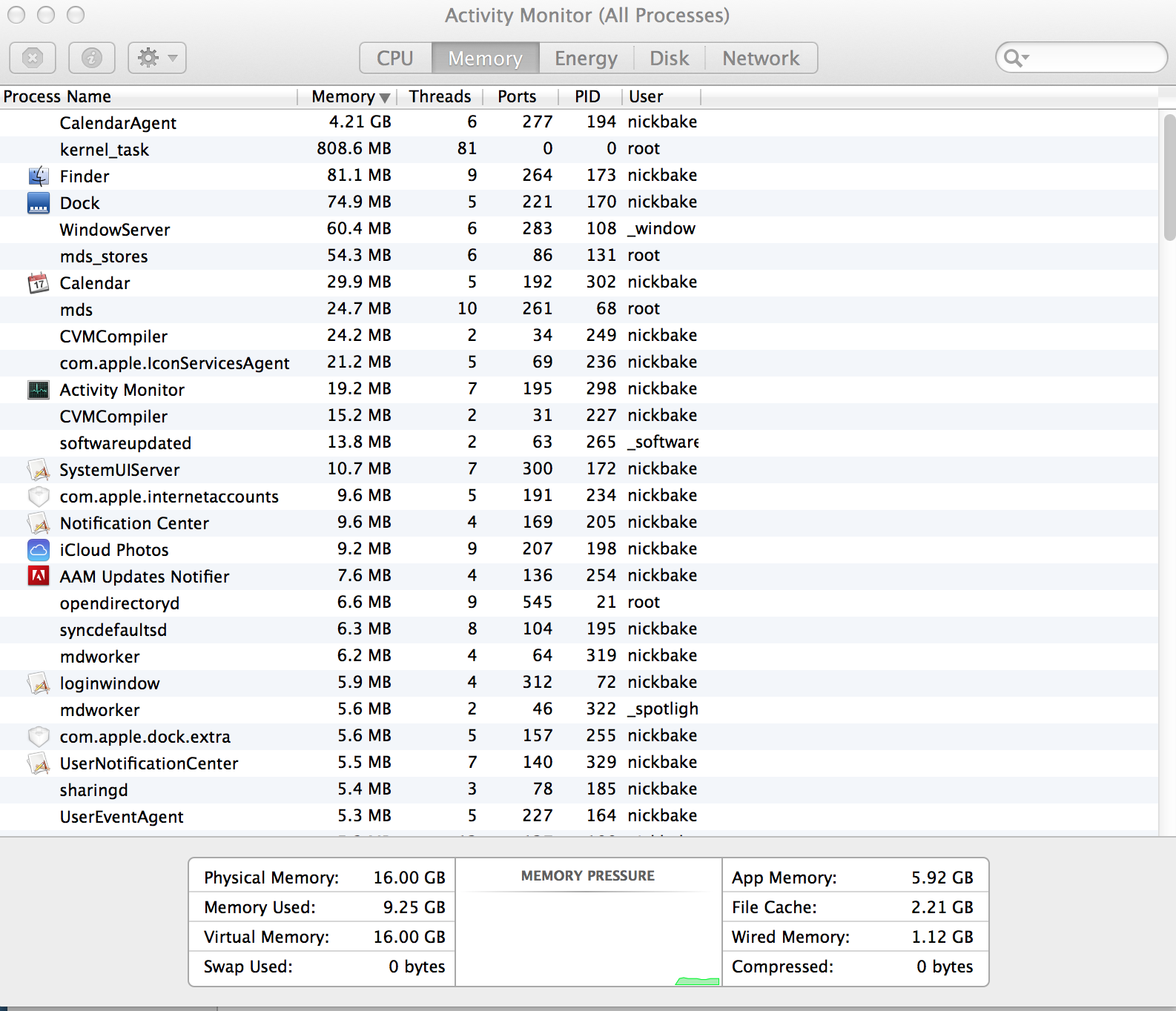
Task: Click the com.apple.dock.extra shield icon
Action: (x=39, y=737)
